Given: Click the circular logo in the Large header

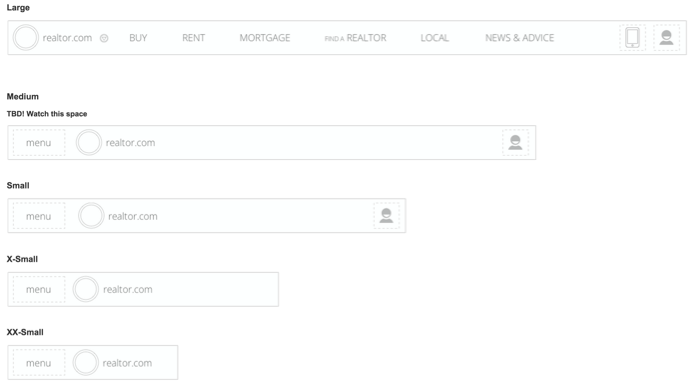Looking at the screenshot, I should pos(25,37).
